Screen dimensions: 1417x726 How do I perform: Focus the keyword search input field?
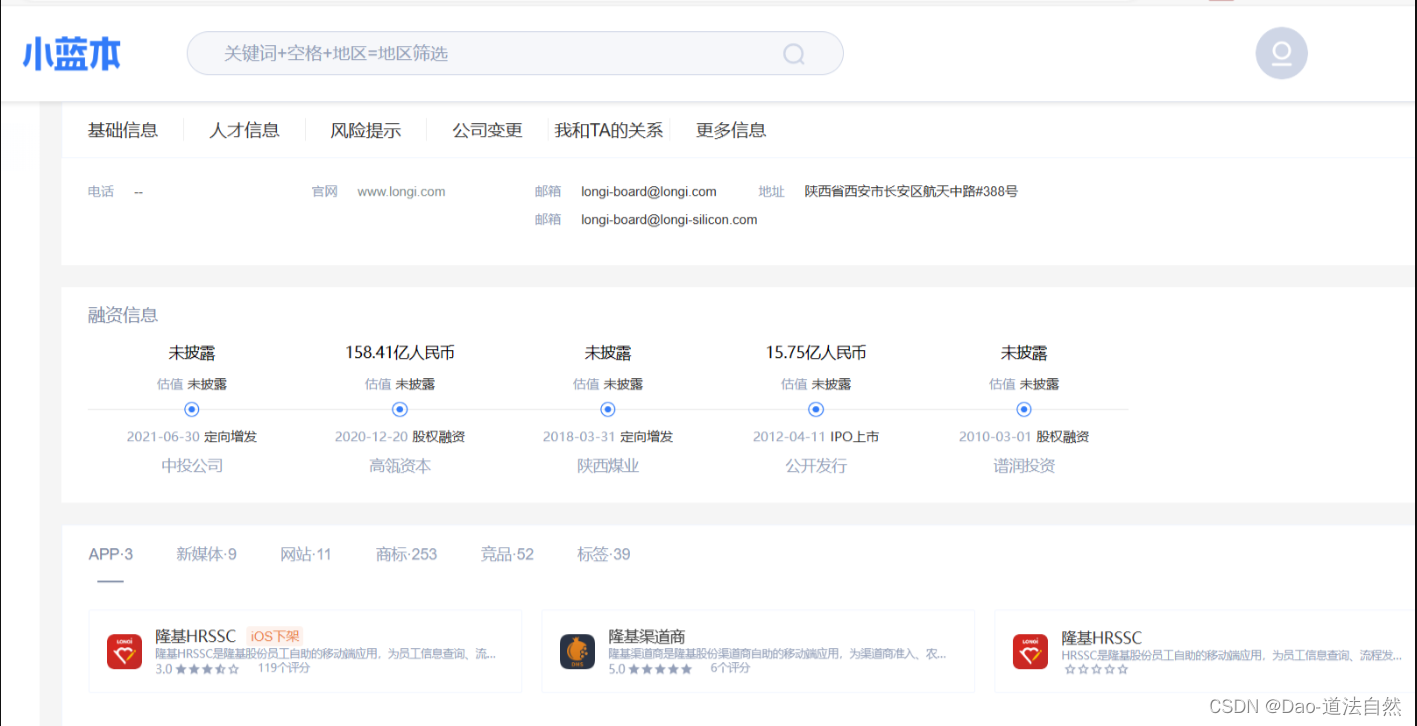pyautogui.click(x=515, y=53)
